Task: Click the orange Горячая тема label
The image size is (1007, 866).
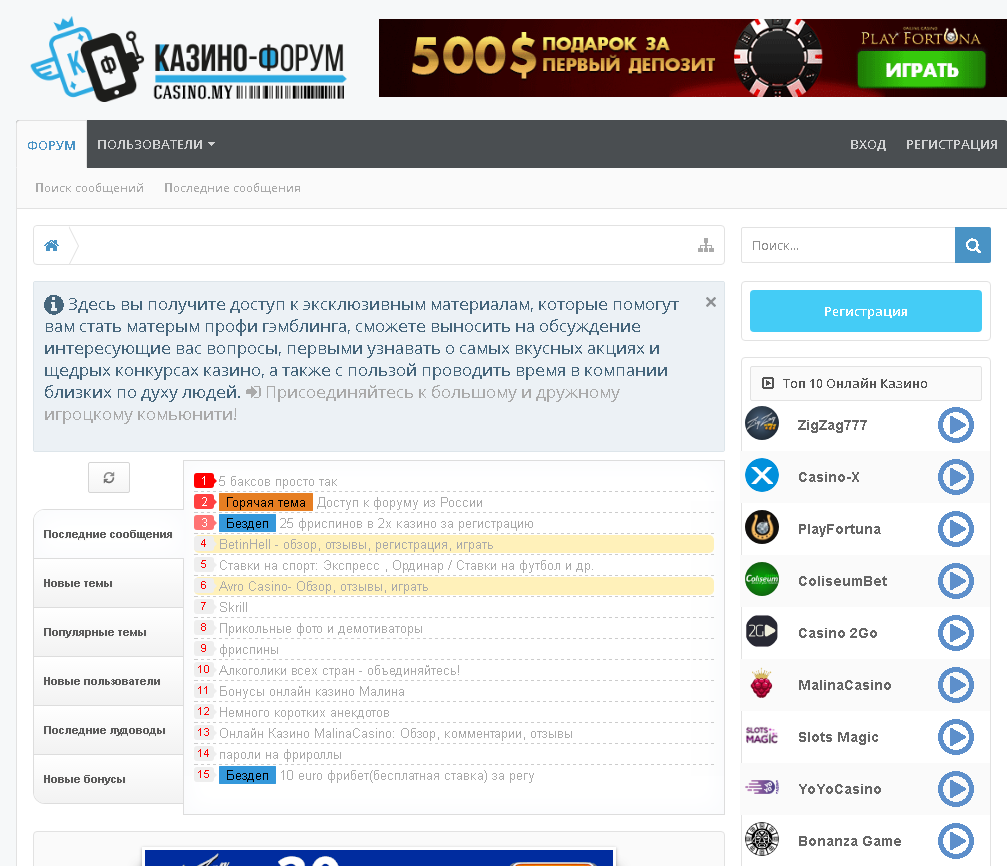Action: click(x=266, y=502)
